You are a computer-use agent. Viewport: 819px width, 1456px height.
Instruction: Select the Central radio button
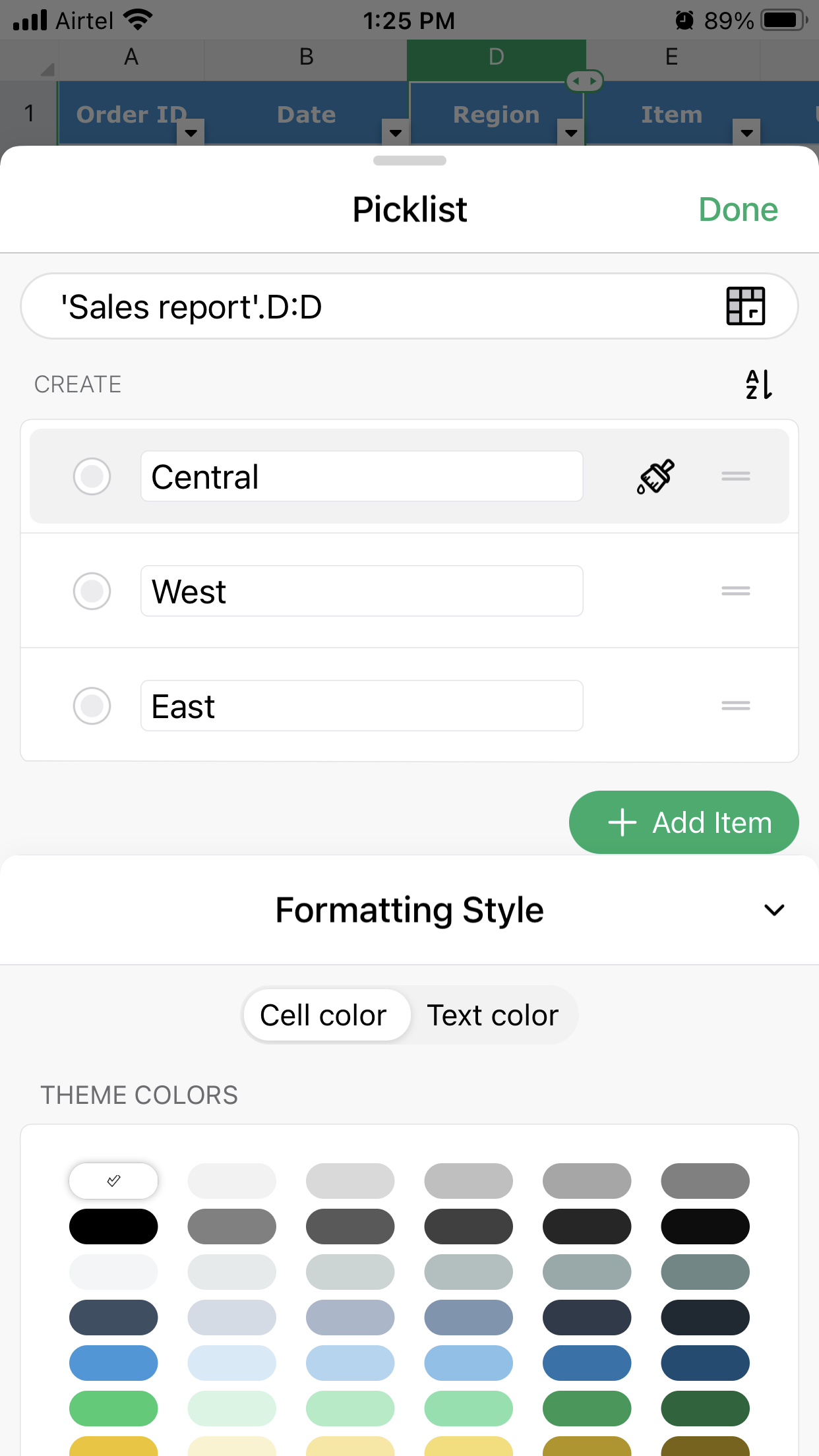click(x=92, y=476)
